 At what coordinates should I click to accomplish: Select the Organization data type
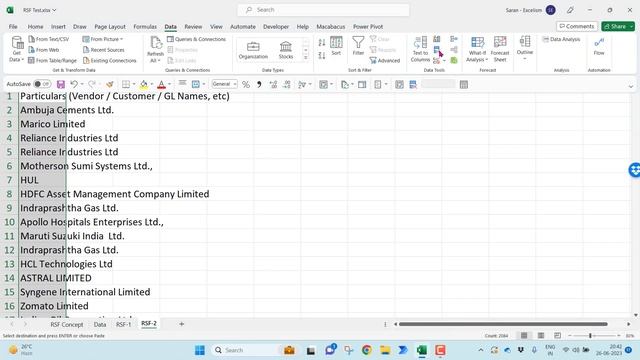[x=253, y=50]
